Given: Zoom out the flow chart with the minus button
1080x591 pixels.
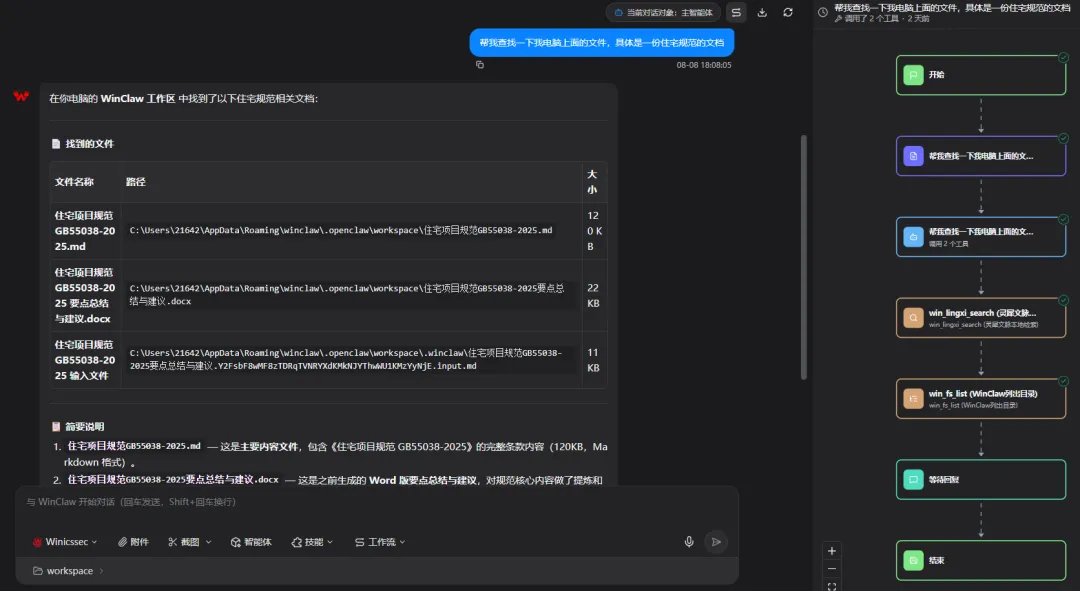Looking at the screenshot, I should 831,569.
